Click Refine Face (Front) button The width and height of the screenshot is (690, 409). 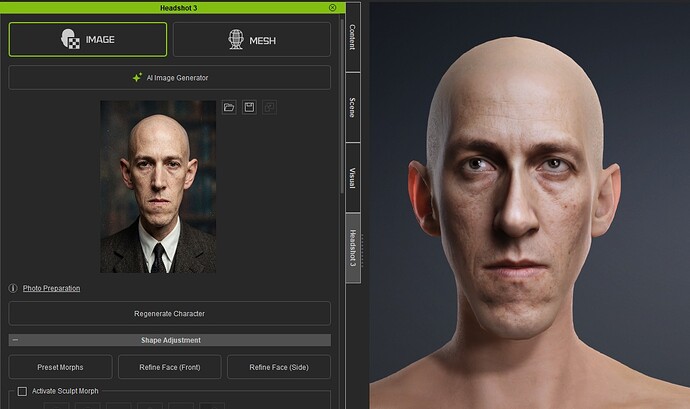tap(169, 367)
